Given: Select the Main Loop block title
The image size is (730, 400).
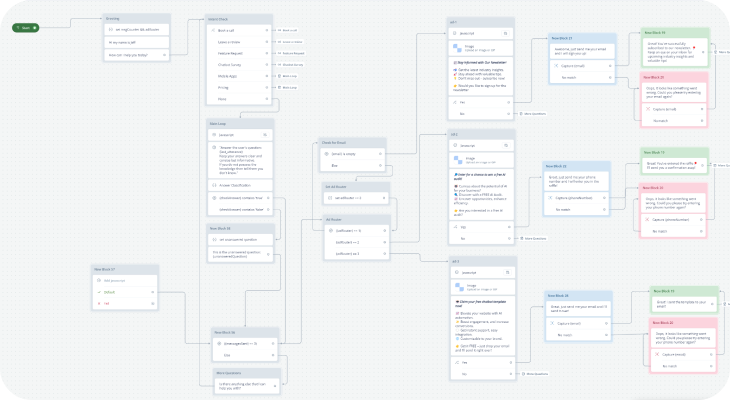Looking at the screenshot, I should pyautogui.click(x=217, y=124).
